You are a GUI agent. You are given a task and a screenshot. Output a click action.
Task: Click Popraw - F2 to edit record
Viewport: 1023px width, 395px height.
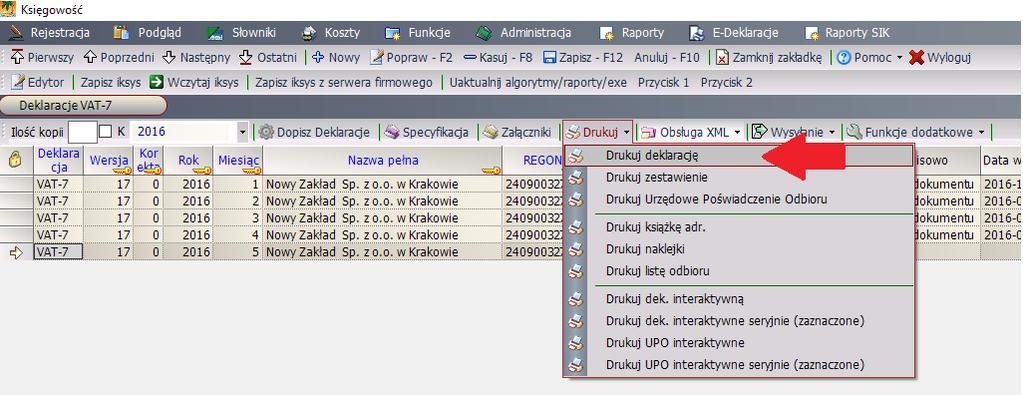tap(411, 57)
